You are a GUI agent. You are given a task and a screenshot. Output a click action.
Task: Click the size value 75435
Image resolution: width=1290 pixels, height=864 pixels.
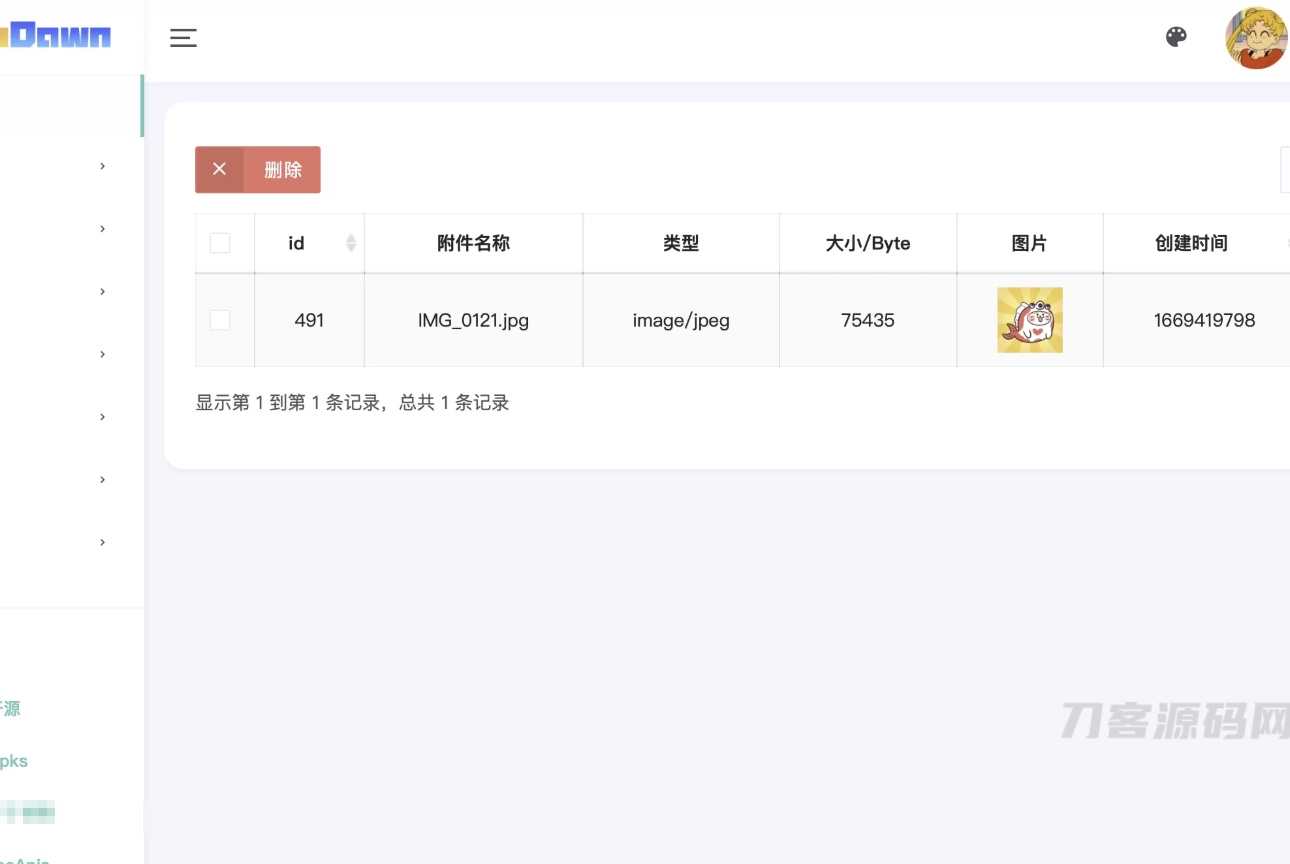coord(868,320)
